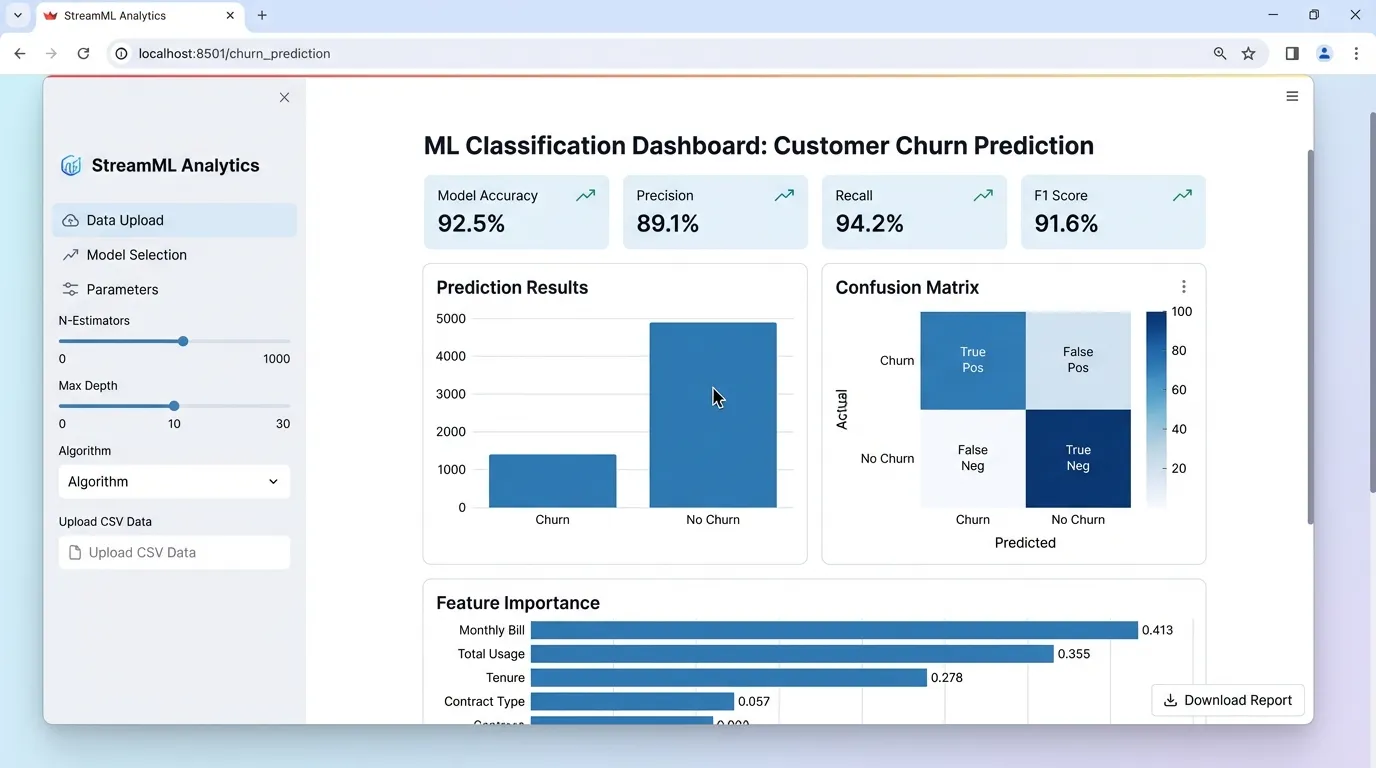Click the StreamML Analytics logo icon
This screenshot has width=1376, height=768.
(71, 166)
